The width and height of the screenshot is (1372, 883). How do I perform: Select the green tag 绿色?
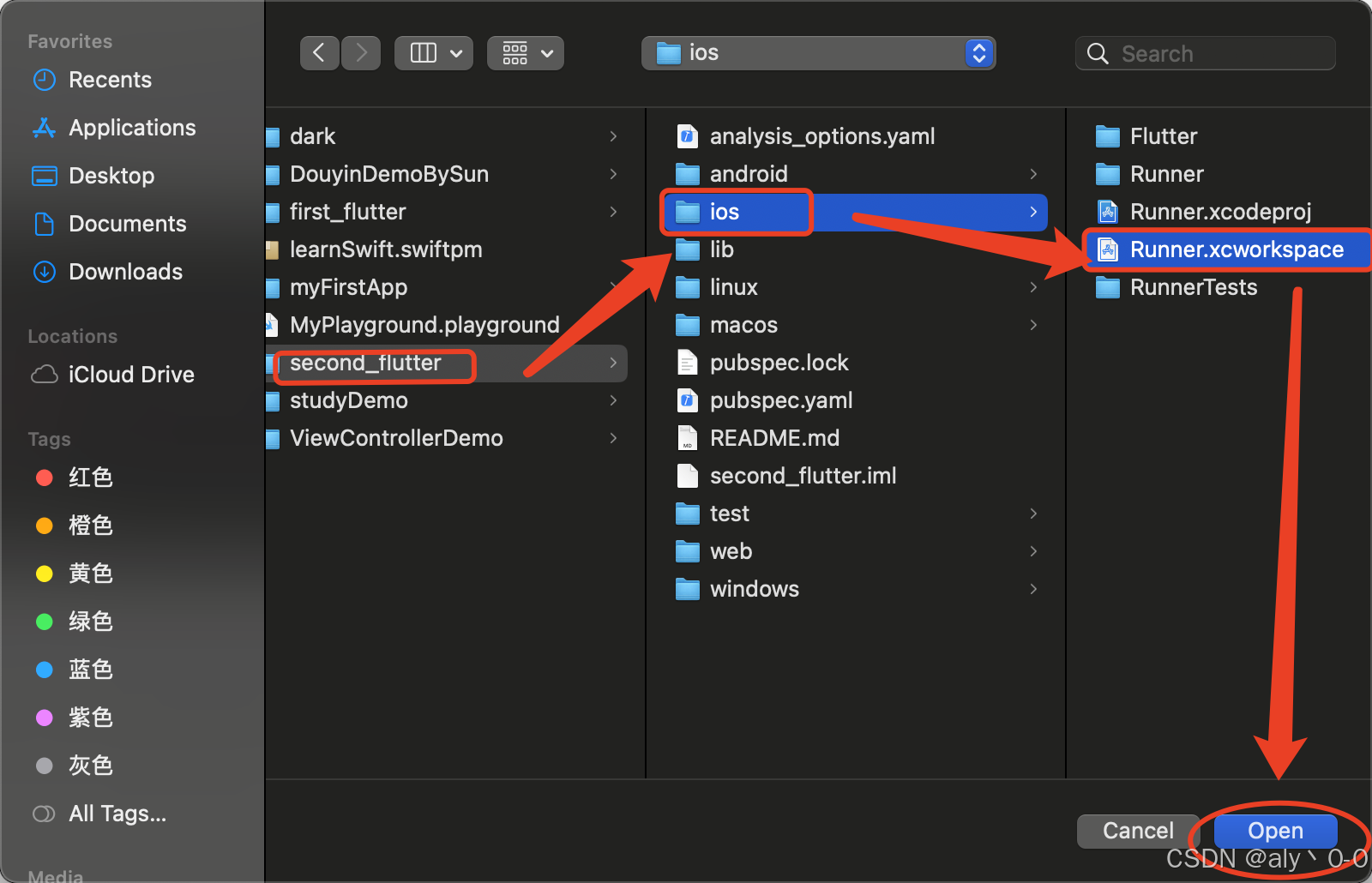(90, 622)
